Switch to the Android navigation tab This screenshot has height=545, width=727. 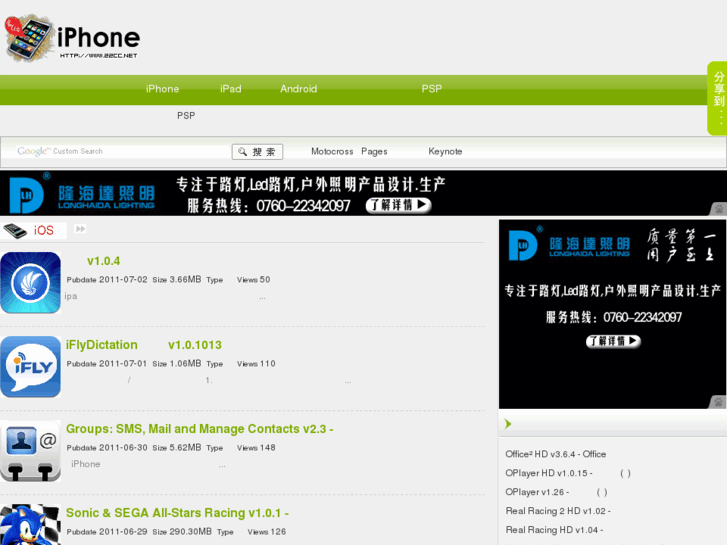click(x=299, y=89)
